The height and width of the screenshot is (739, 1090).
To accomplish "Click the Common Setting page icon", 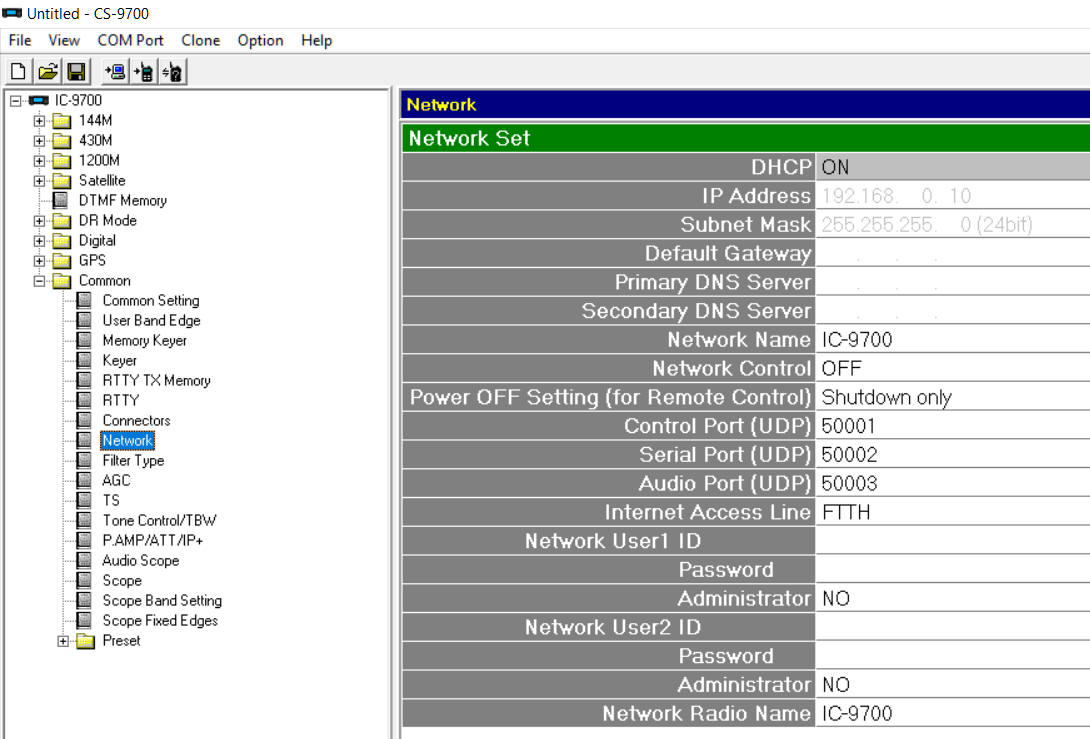I will click(84, 300).
